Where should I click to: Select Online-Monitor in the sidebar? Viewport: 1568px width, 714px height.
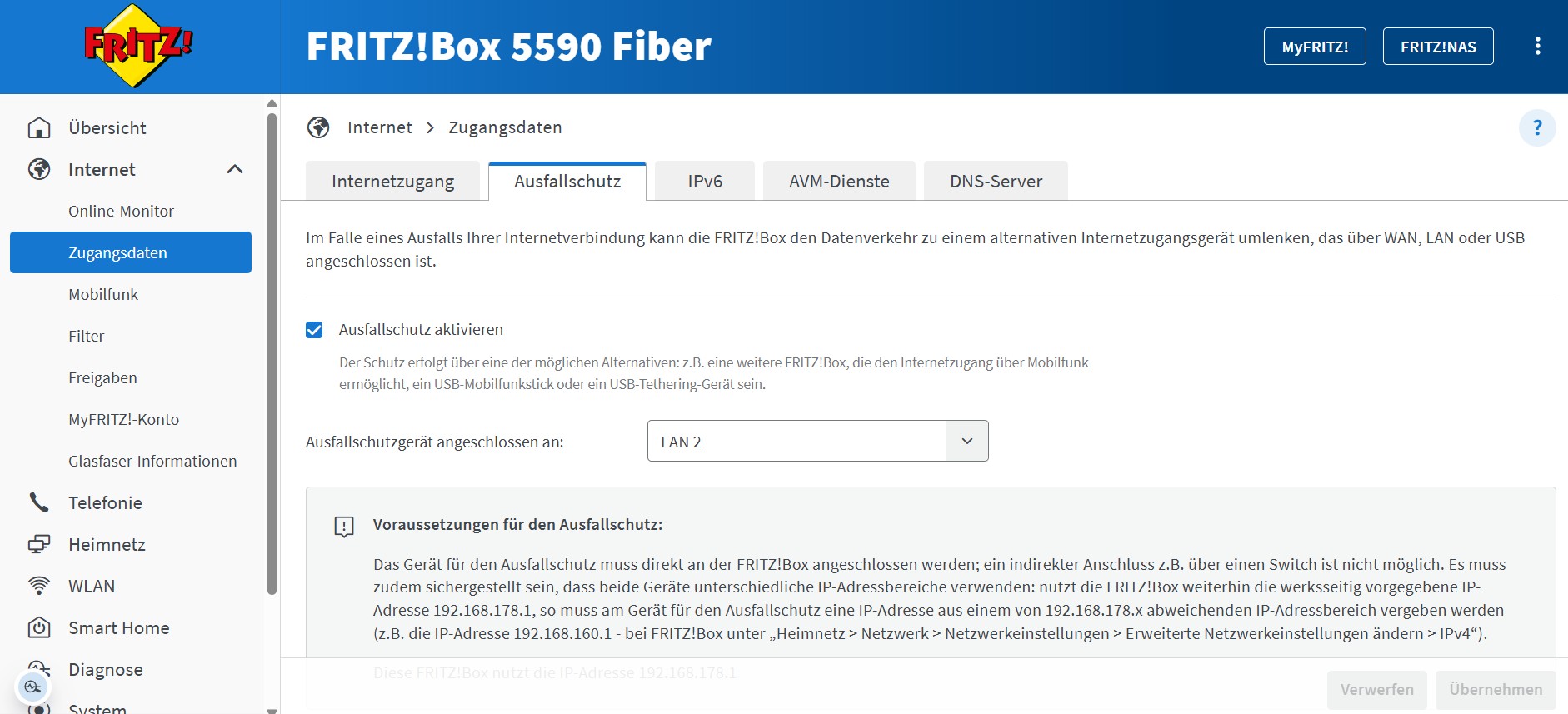click(122, 212)
